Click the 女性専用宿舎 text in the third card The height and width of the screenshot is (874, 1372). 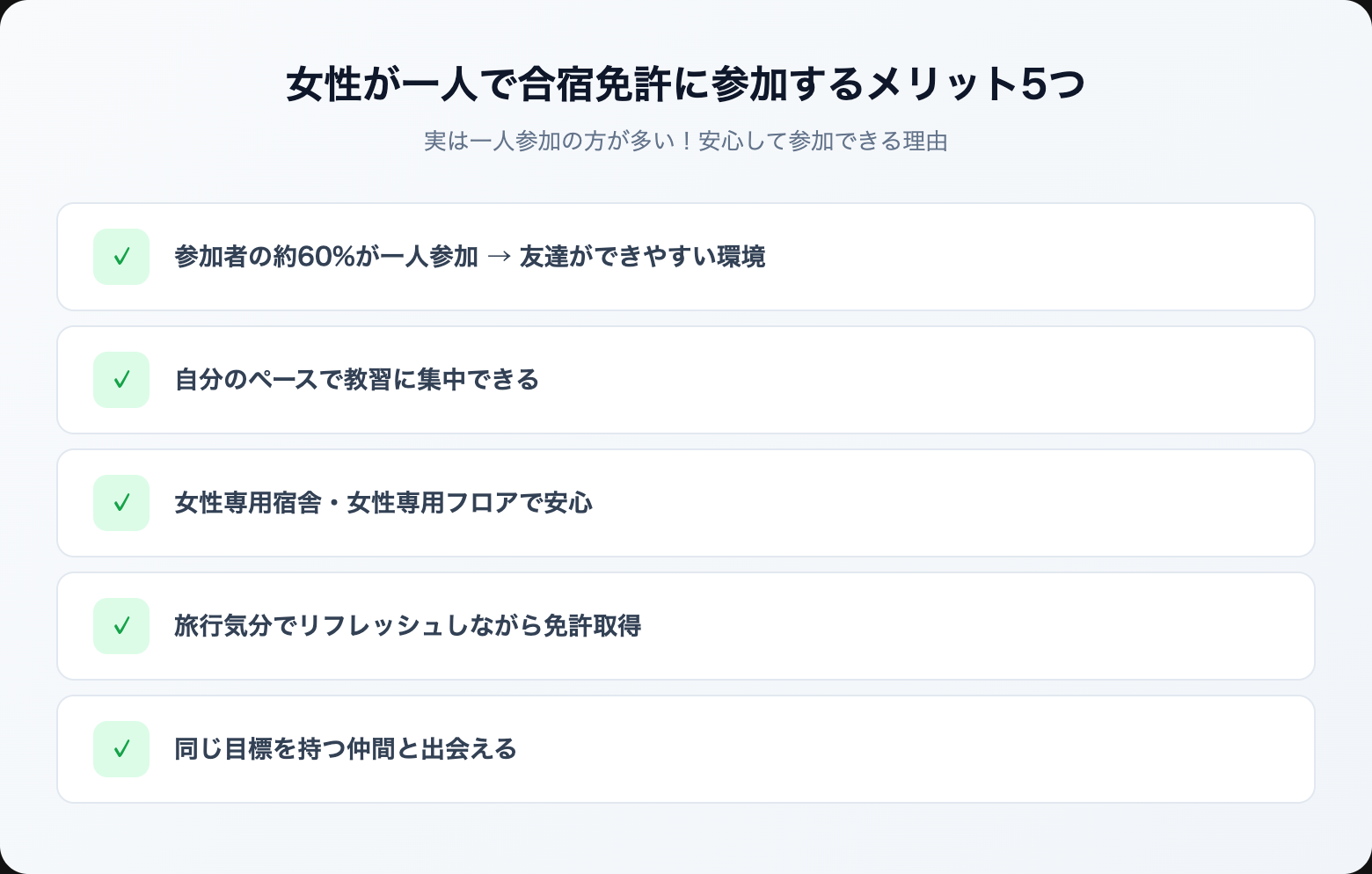click(248, 503)
